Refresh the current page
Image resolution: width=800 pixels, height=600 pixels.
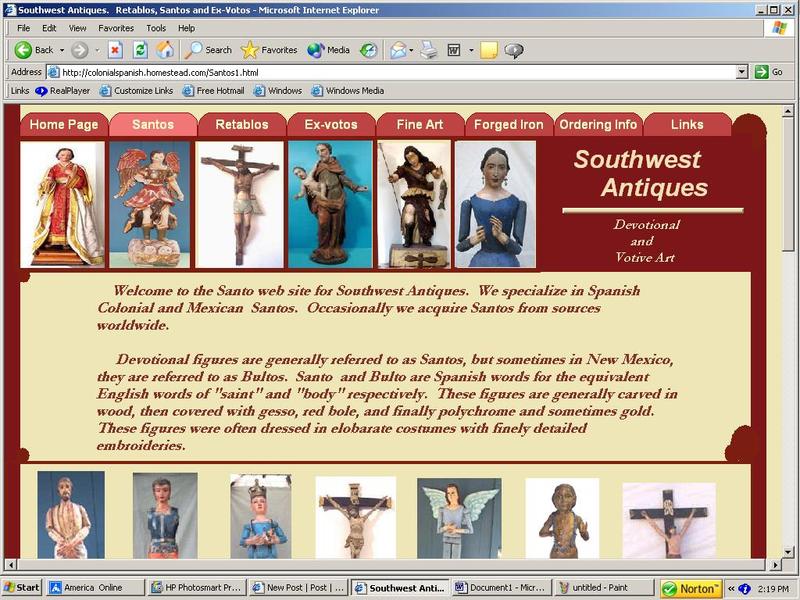tap(139, 49)
